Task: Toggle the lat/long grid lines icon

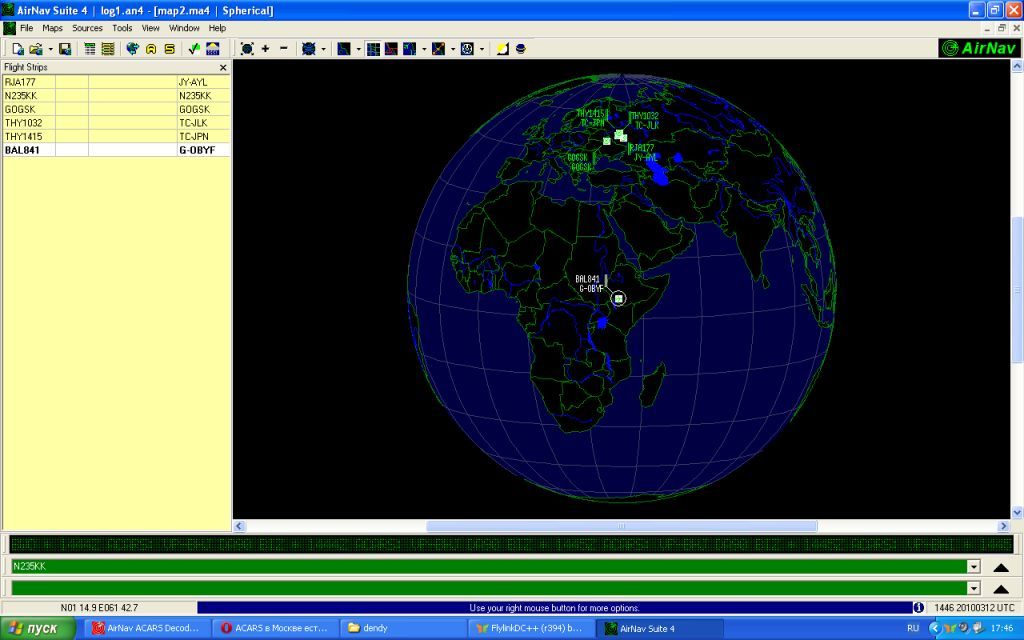Action: pos(373,49)
